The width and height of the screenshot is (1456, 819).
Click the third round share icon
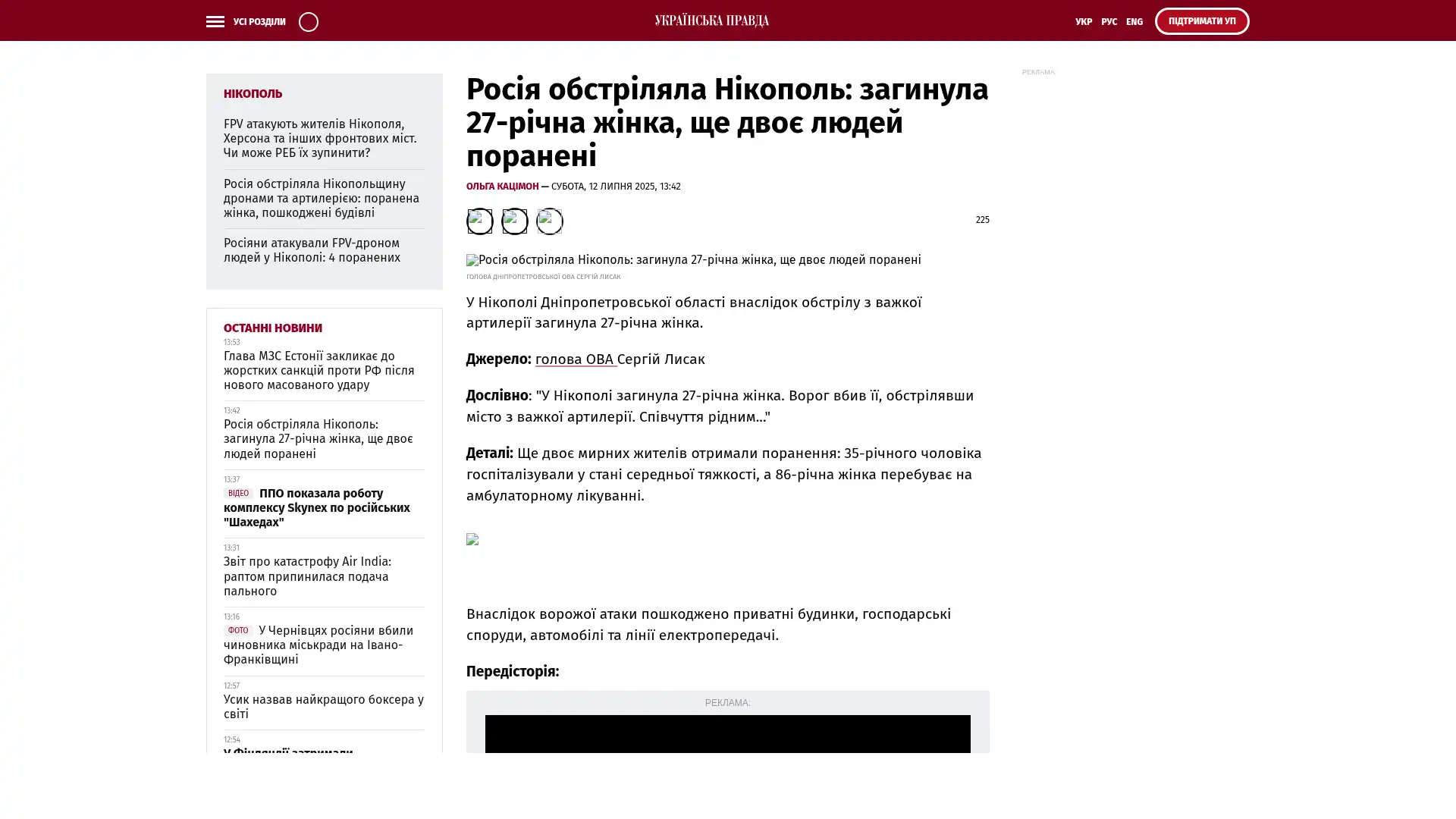[x=549, y=221]
